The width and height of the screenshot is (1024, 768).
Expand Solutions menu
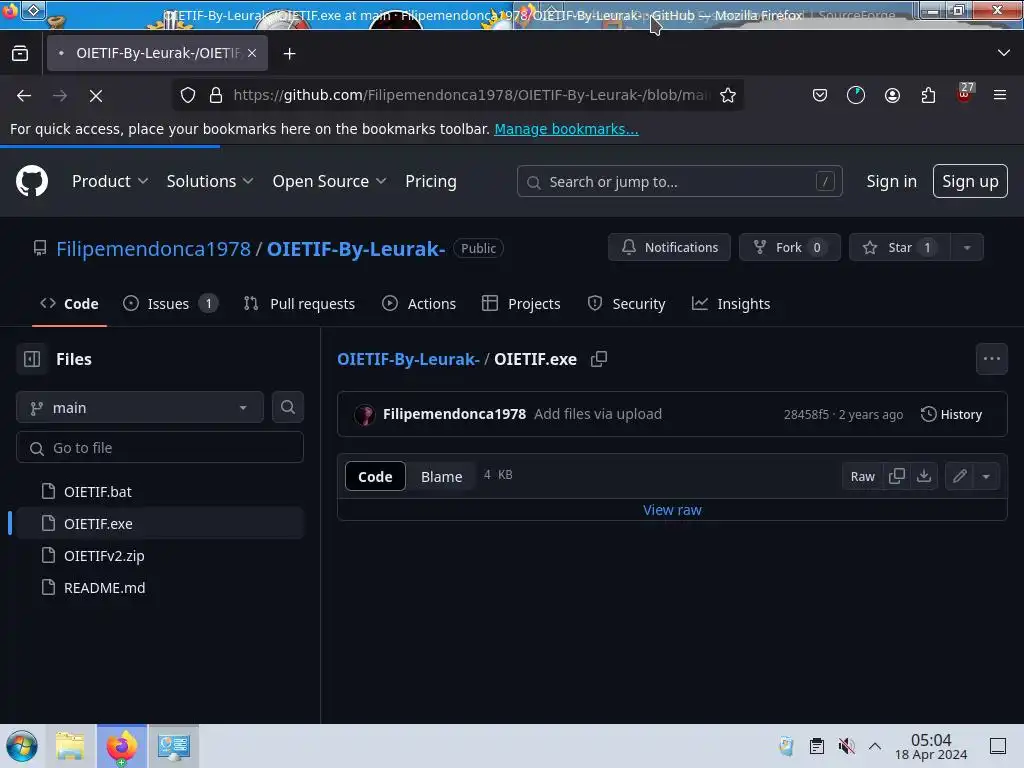[x=210, y=181]
